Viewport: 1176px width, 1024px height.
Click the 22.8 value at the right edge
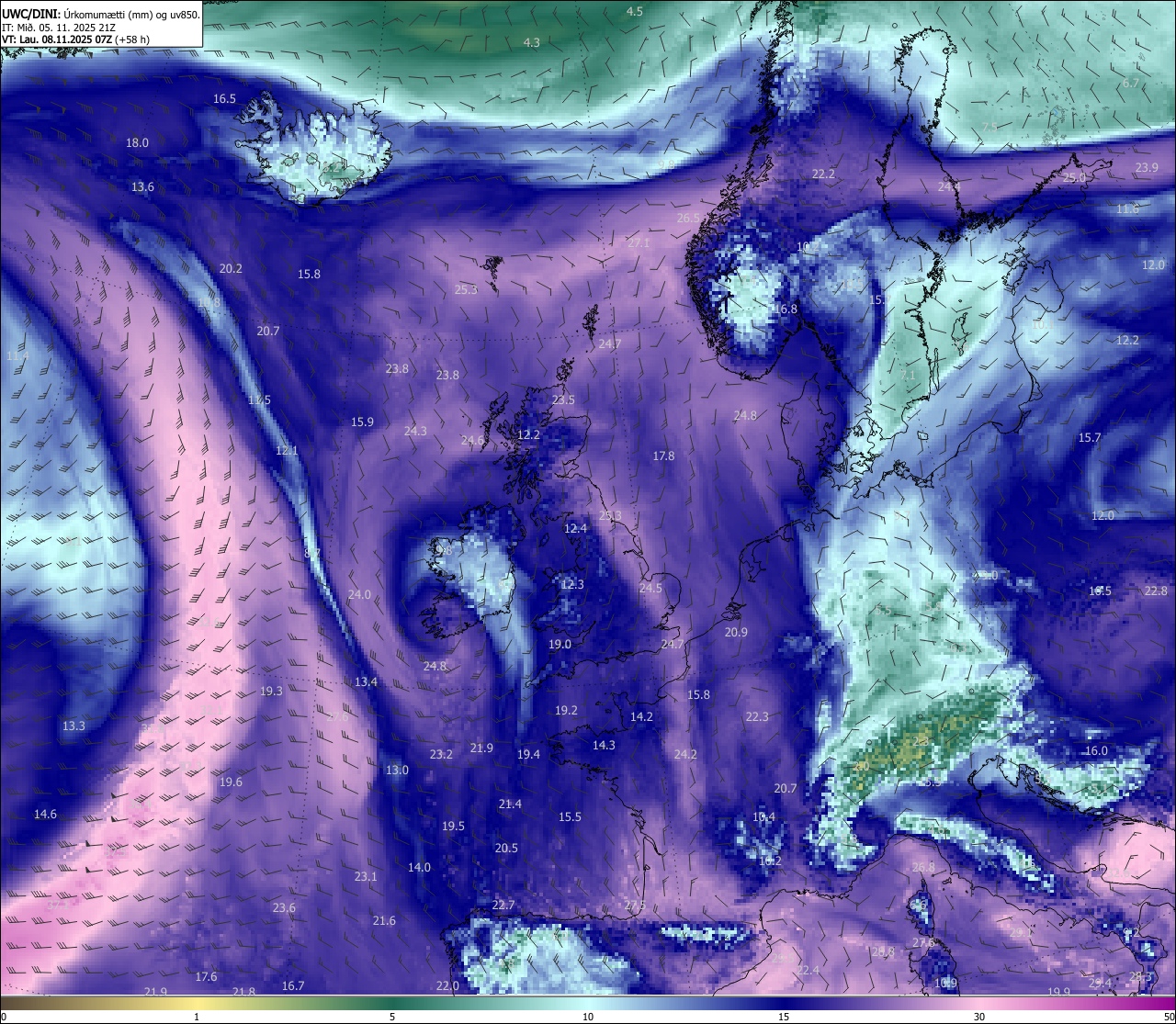click(1156, 591)
